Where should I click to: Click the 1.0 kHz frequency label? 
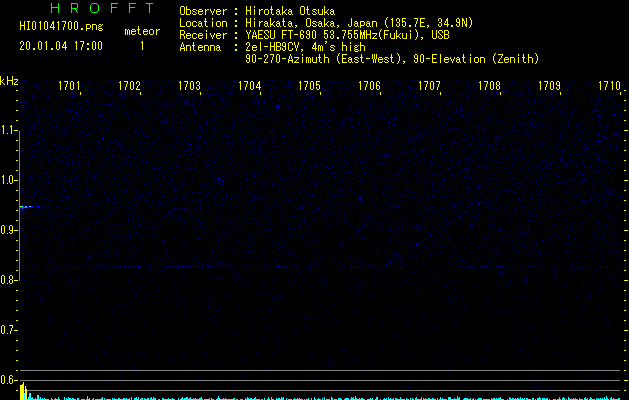coord(8,180)
